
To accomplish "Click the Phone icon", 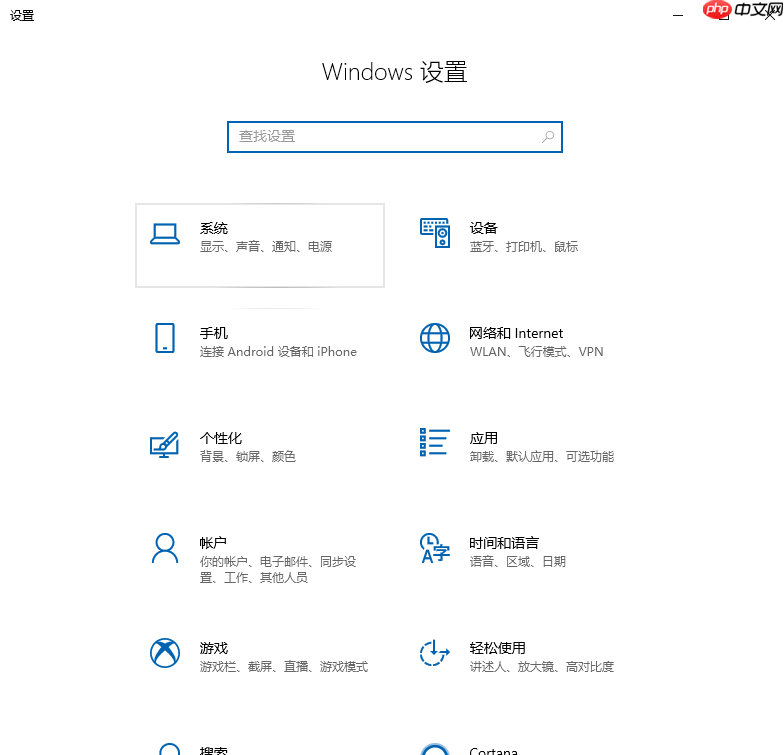I will (164, 338).
